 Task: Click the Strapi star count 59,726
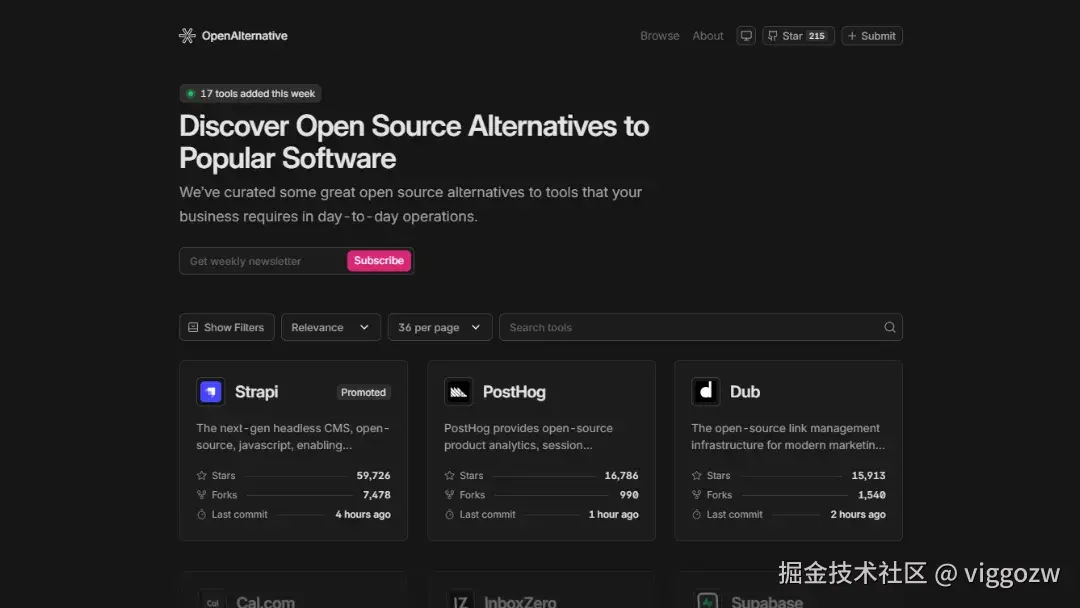coord(373,475)
